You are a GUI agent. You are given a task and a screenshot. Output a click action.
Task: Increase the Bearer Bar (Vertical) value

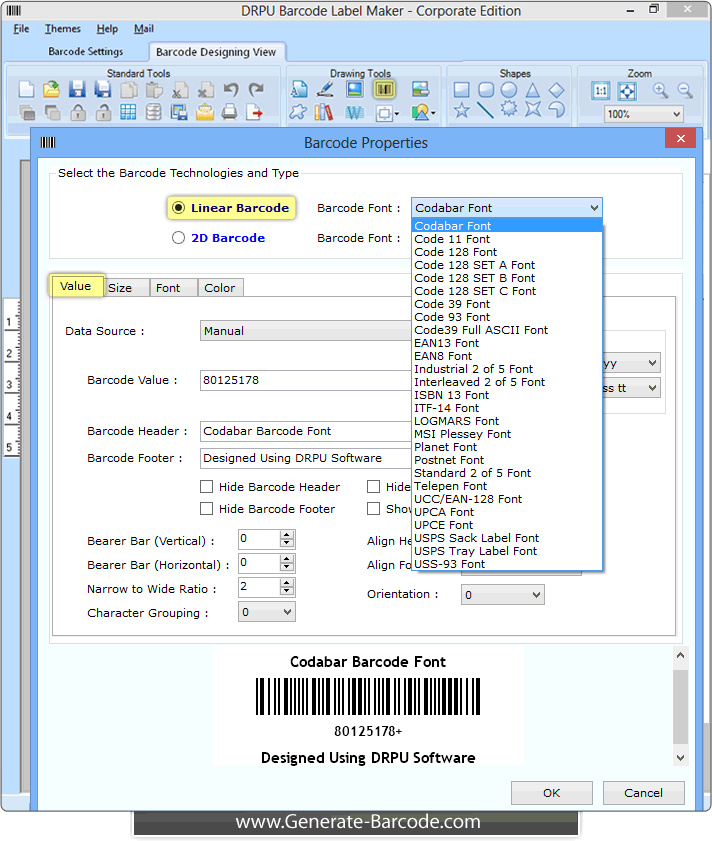287,535
